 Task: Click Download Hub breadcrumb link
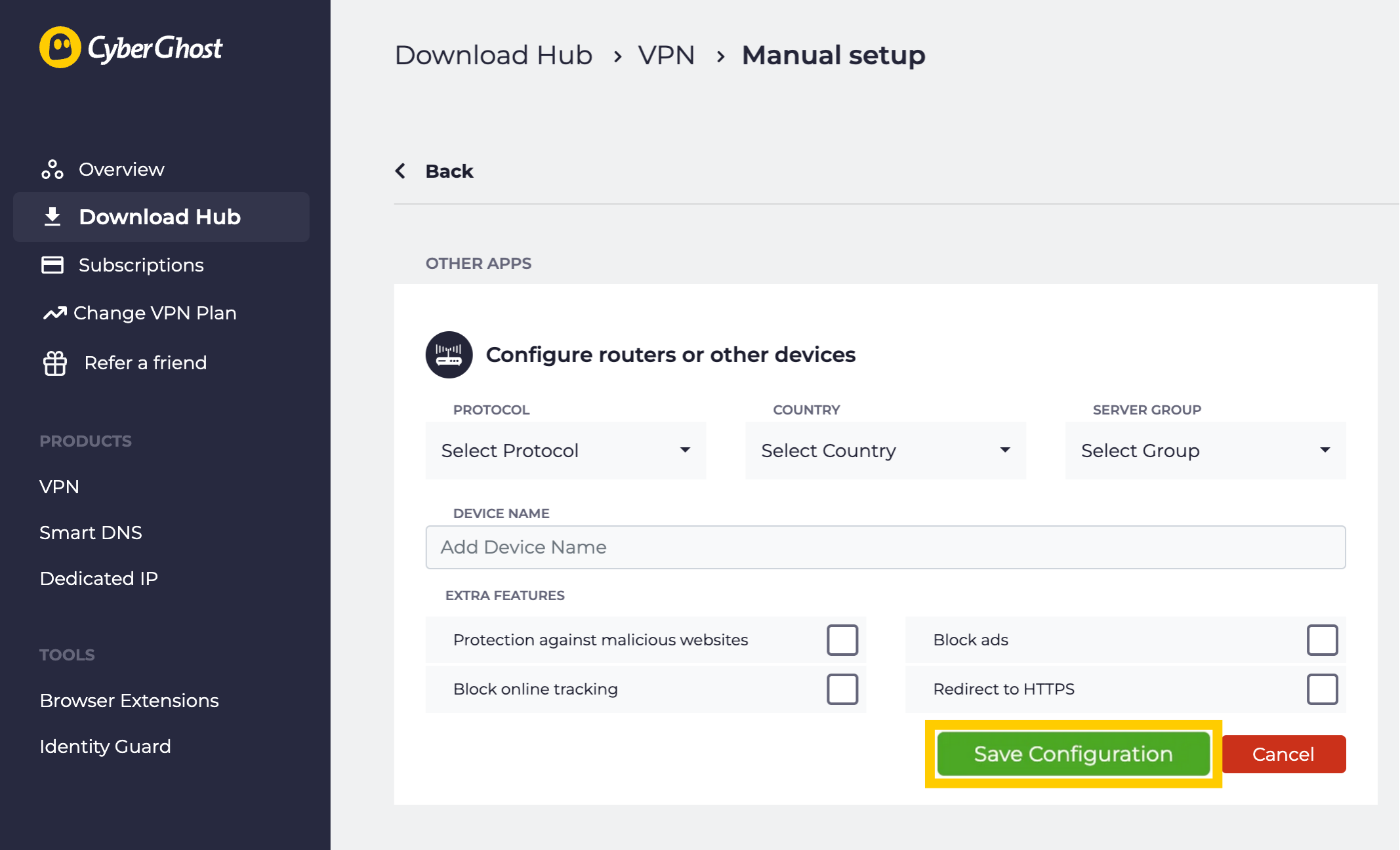click(493, 55)
